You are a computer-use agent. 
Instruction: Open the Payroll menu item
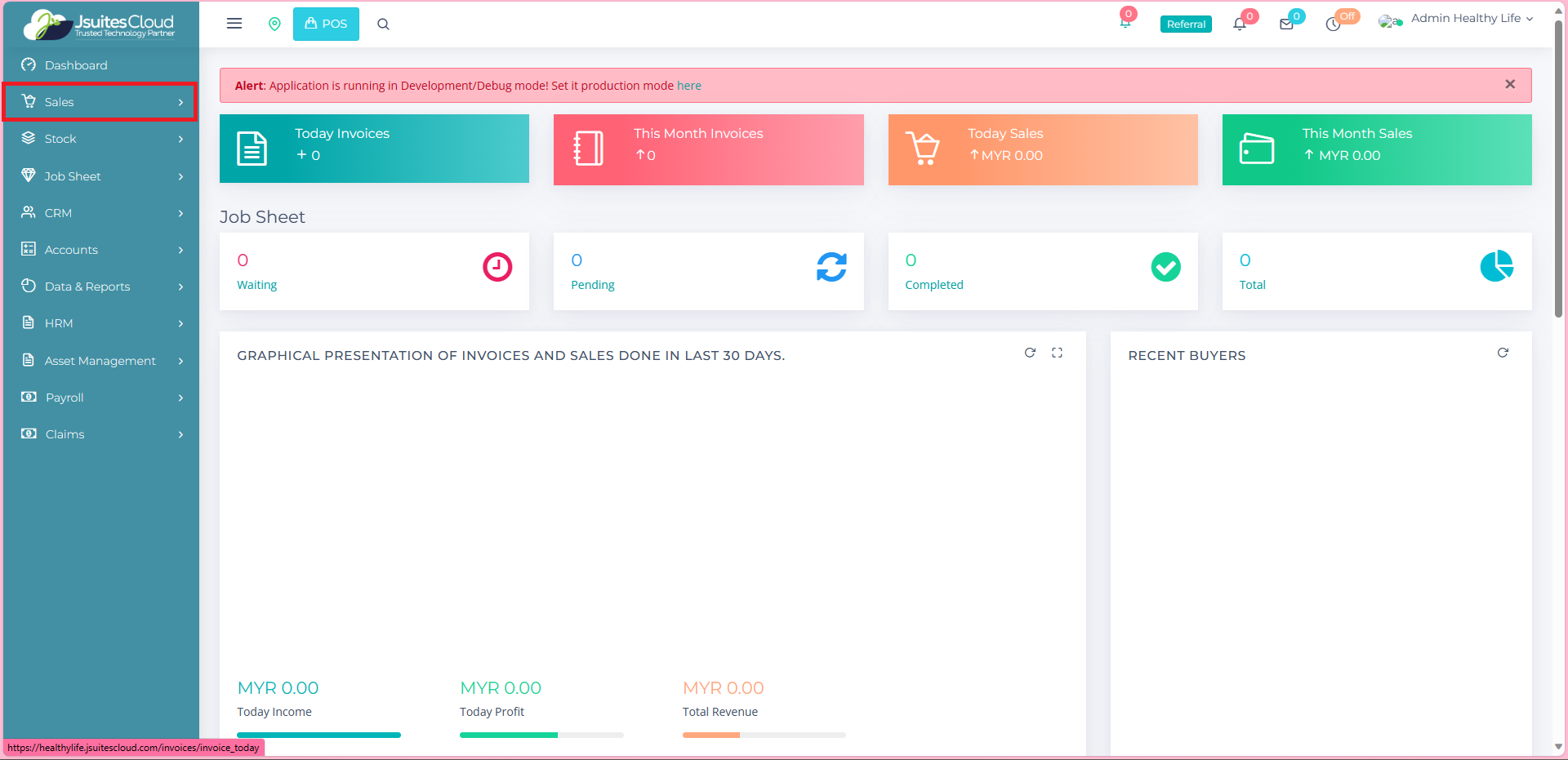pos(100,398)
